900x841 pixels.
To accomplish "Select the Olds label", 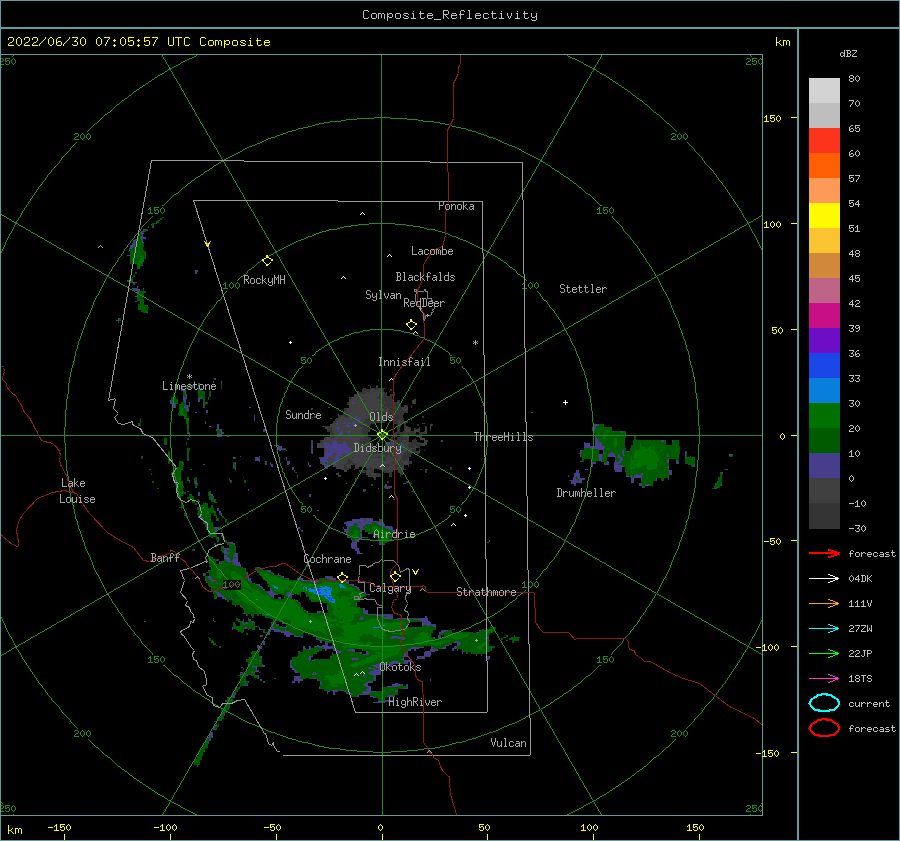I will point(381,417).
